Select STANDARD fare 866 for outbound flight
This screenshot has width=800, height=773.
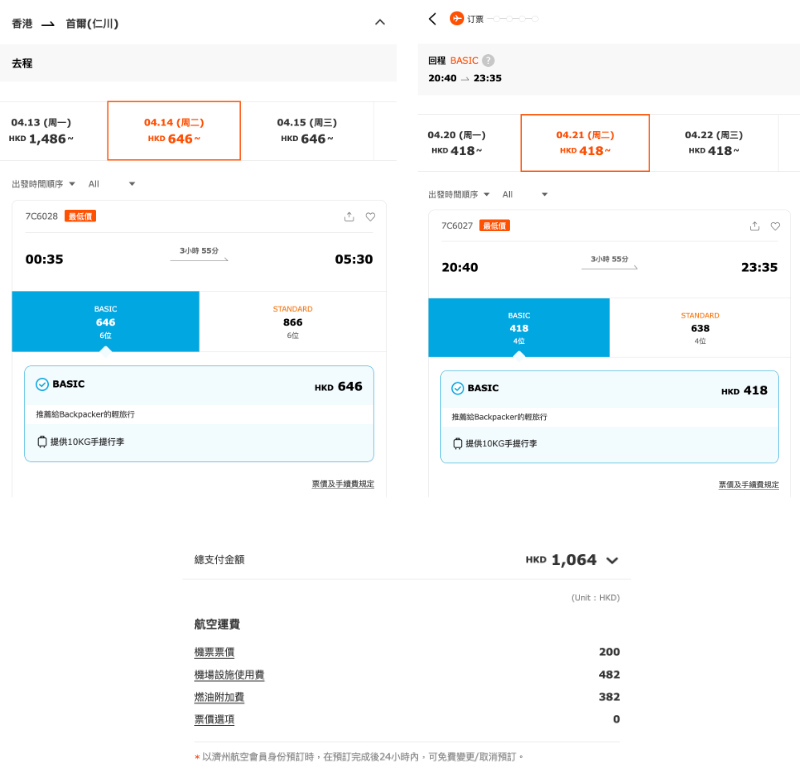pos(292,321)
